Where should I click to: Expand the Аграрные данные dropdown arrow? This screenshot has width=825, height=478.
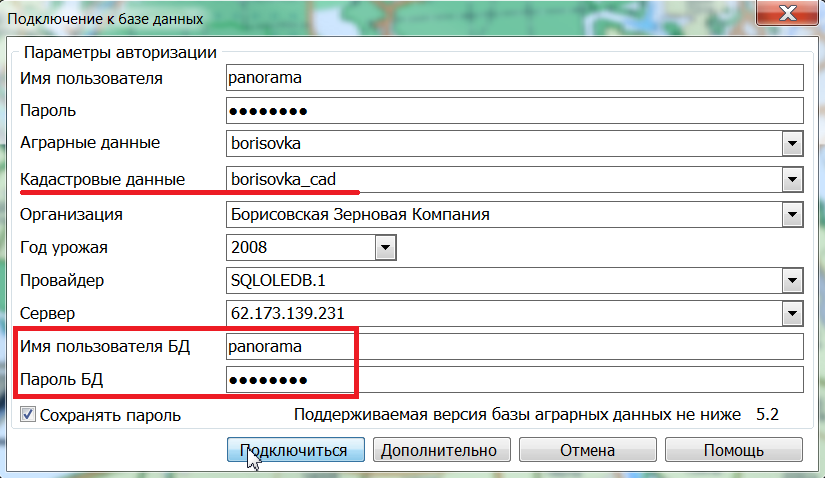point(793,145)
